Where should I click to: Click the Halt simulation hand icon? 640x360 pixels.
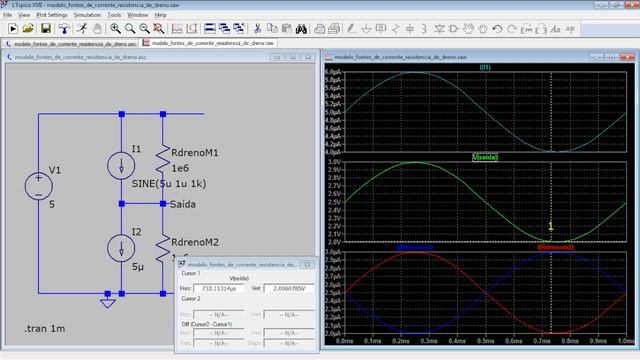click(x=97, y=29)
